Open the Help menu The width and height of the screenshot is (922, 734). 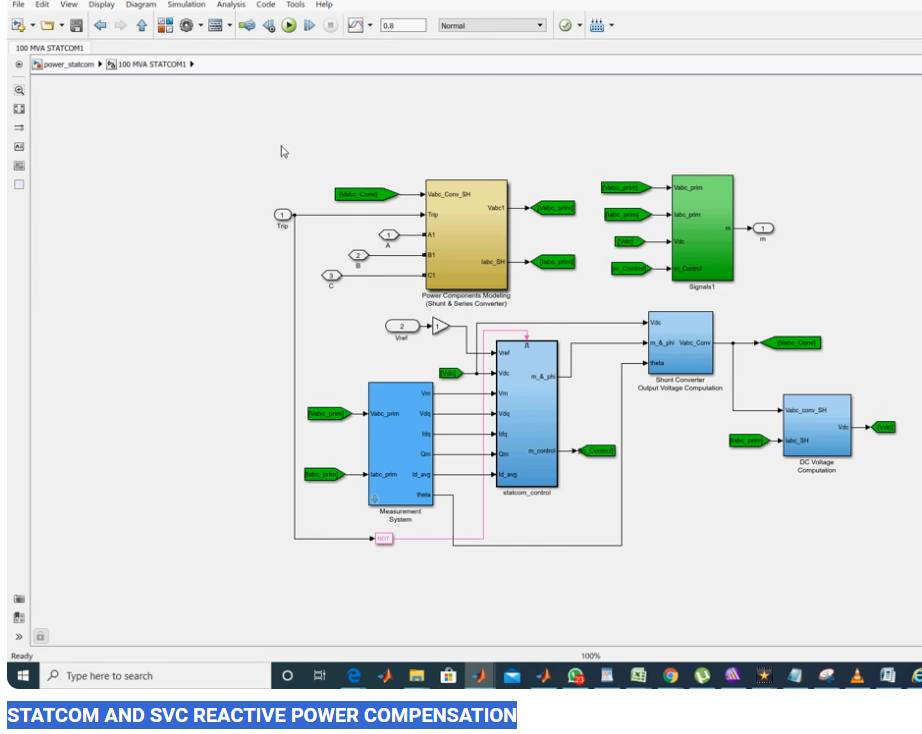324,4
